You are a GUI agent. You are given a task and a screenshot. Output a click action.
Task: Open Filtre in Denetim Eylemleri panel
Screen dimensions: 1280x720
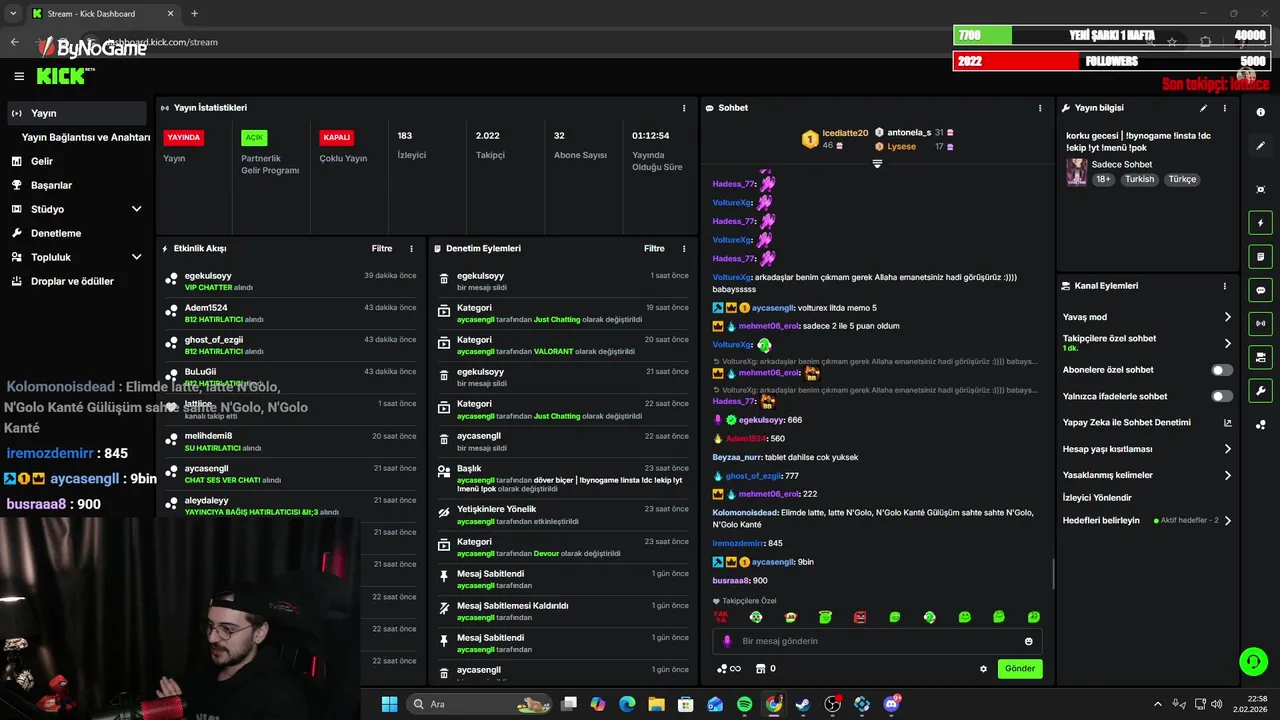654,249
